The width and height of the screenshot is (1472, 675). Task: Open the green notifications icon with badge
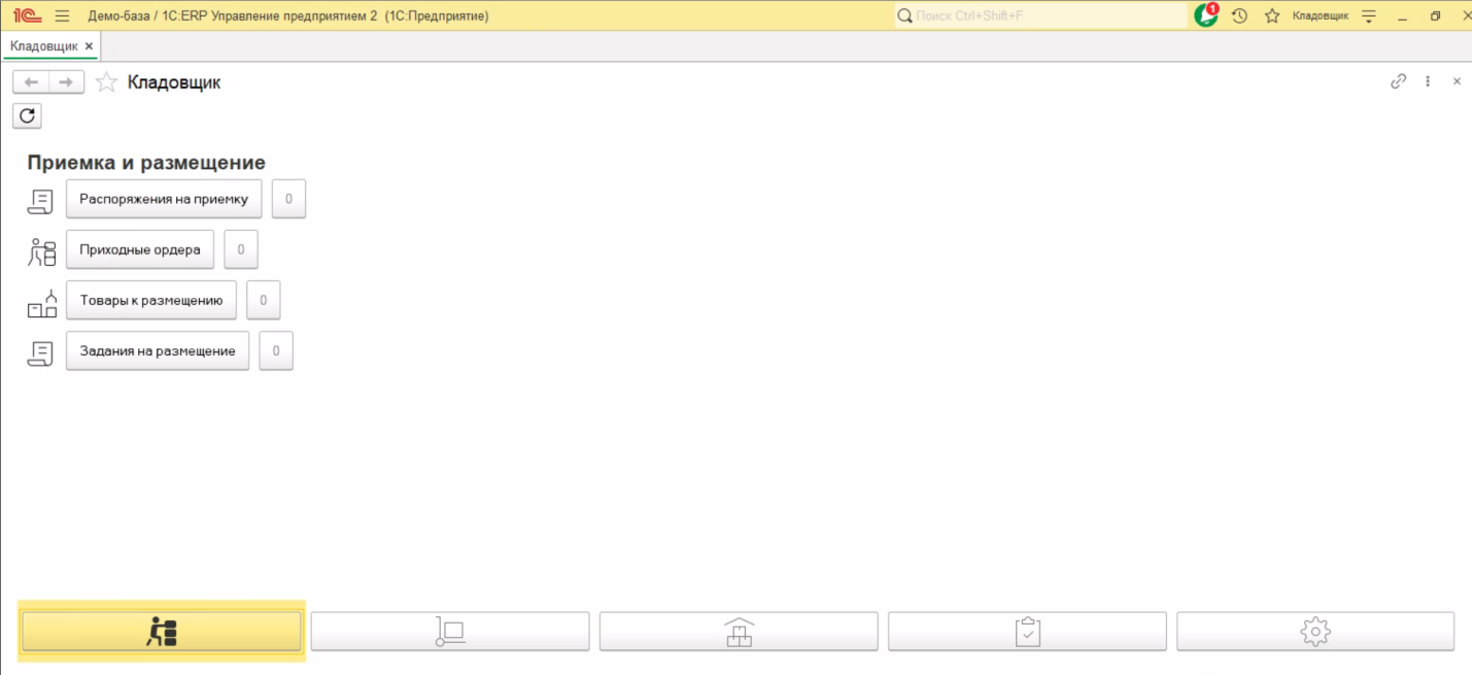click(x=1206, y=16)
